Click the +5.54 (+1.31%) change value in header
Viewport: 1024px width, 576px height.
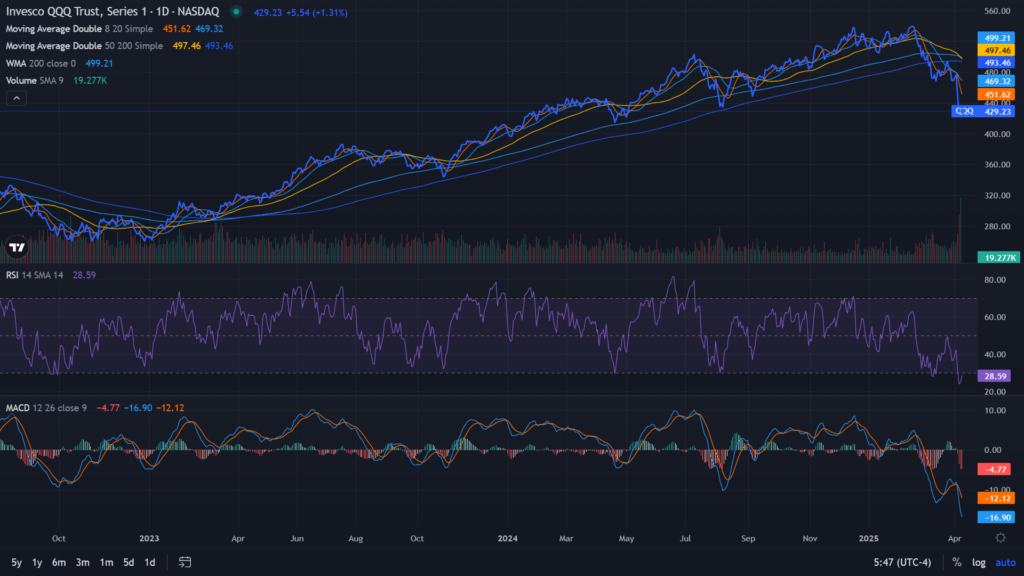(x=317, y=12)
